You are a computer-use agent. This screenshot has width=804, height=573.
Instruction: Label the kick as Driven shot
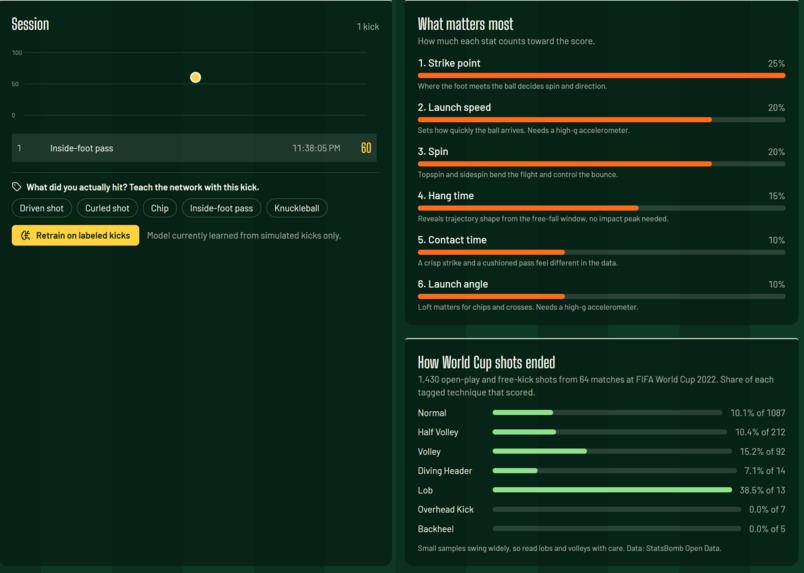(x=42, y=208)
